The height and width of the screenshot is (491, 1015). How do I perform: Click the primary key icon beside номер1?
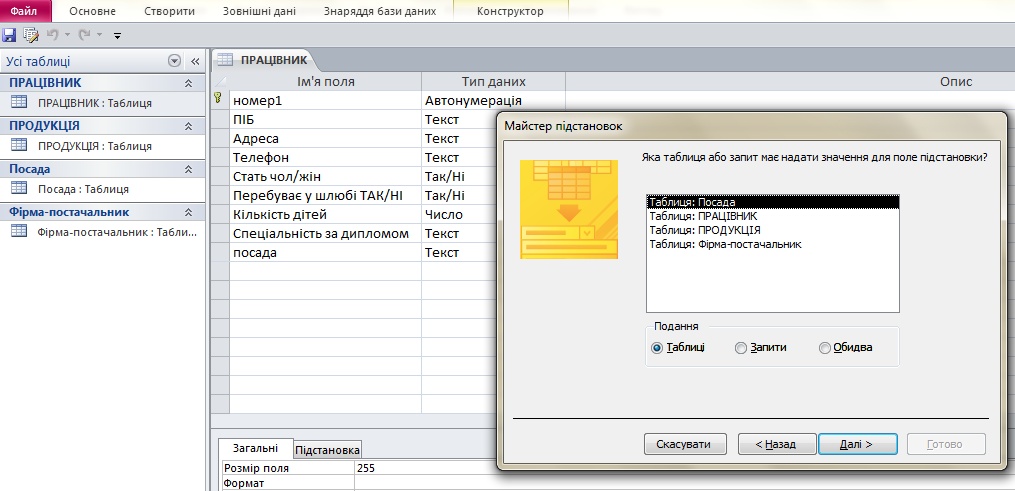(x=218, y=98)
